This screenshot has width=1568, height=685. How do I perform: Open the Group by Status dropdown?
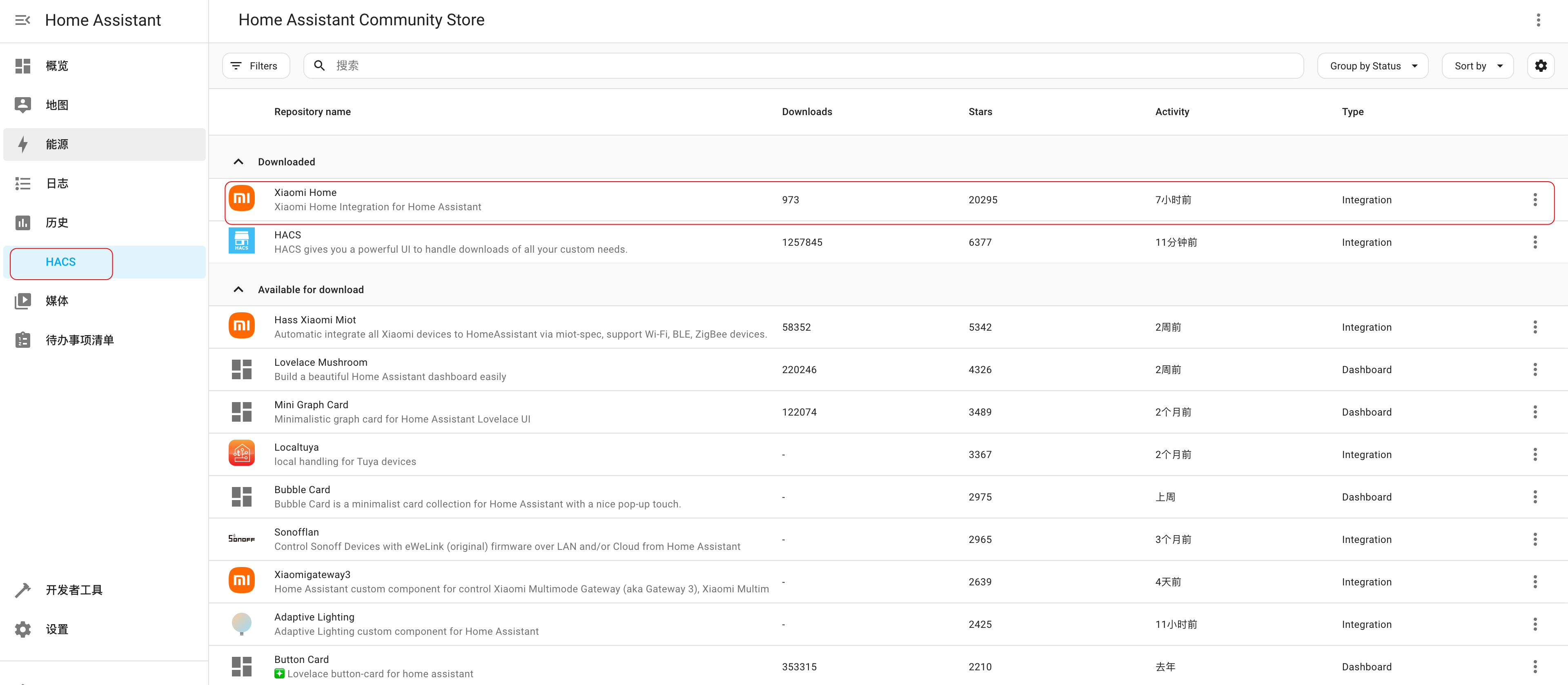[1372, 66]
